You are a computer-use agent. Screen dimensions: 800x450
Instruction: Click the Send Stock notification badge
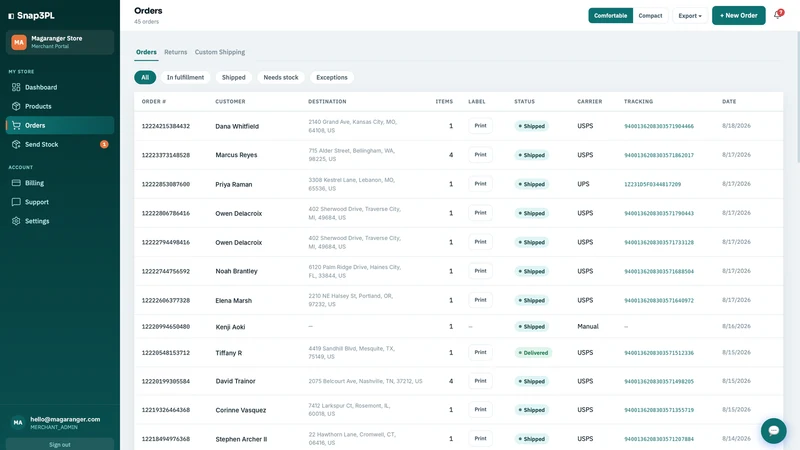coord(104,144)
